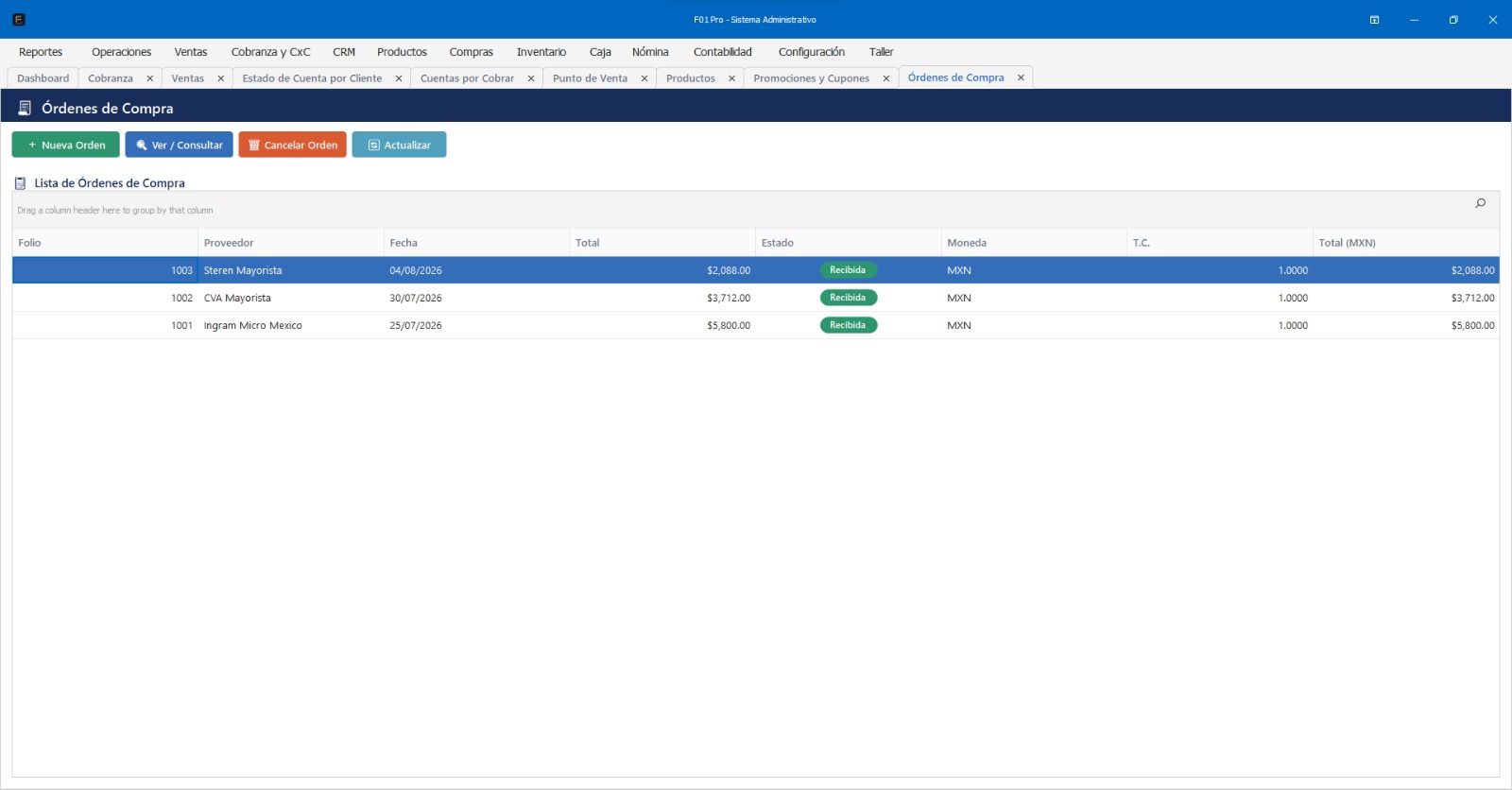Sort by the Folio column header

(x=105, y=243)
